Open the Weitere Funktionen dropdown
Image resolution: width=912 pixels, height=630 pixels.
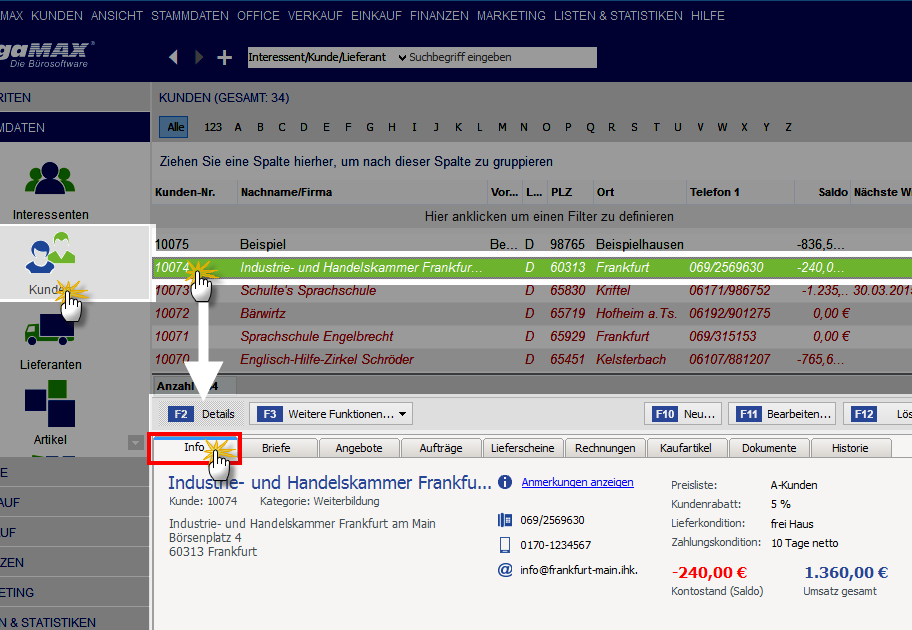pos(332,414)
